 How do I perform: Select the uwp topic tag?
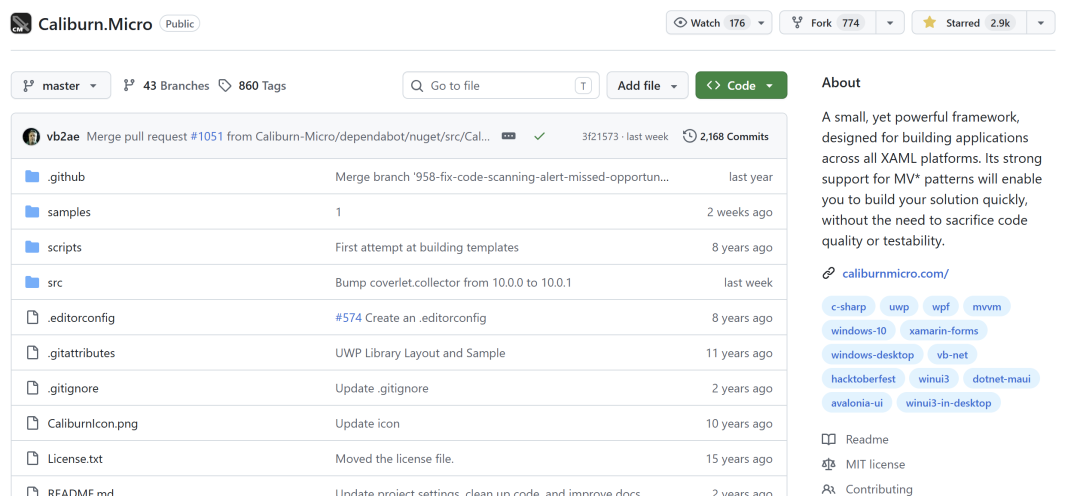[x=899, y=307]
